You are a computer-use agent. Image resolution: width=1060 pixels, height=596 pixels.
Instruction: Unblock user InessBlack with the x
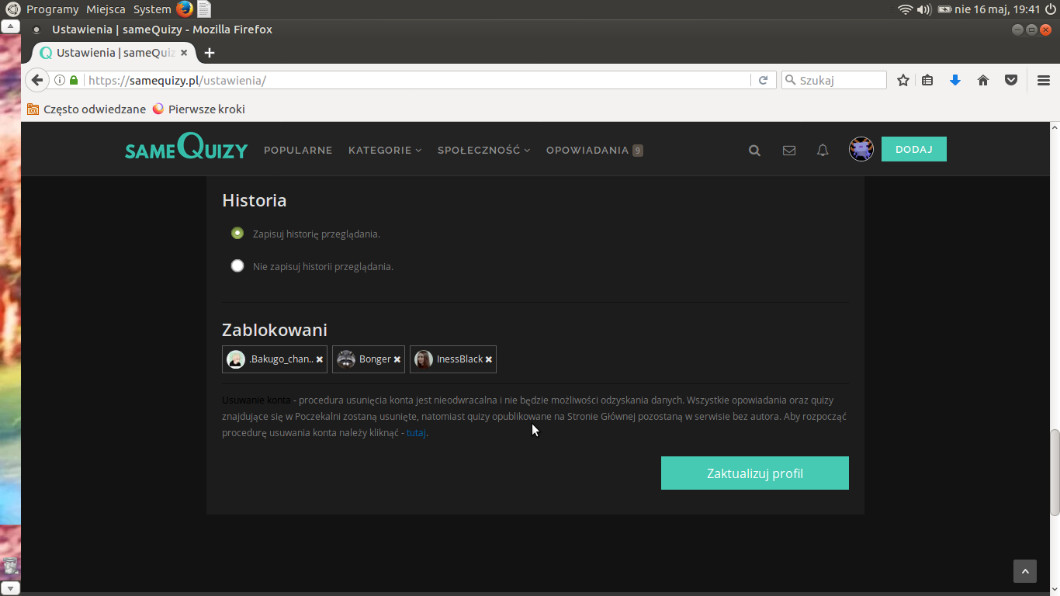tap(489, 359)
